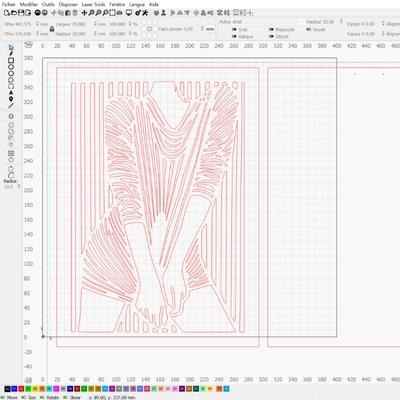Click the Frame selection dashed-rectangle icon
Viewport: 400px width, 400px height.
pos(112,13)
